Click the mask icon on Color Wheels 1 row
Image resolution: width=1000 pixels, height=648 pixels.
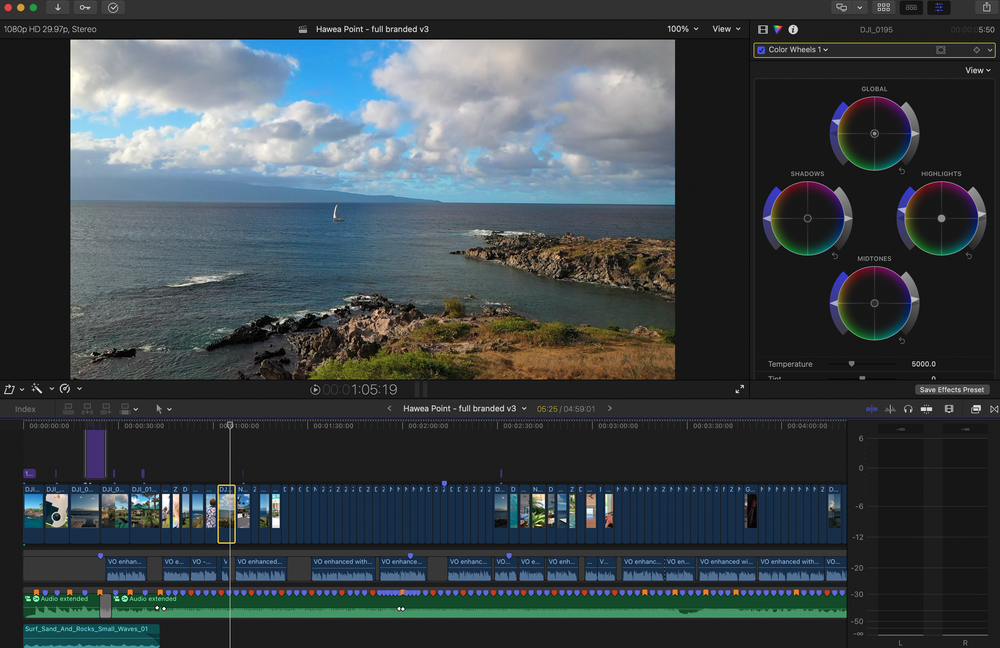(942, 49)
